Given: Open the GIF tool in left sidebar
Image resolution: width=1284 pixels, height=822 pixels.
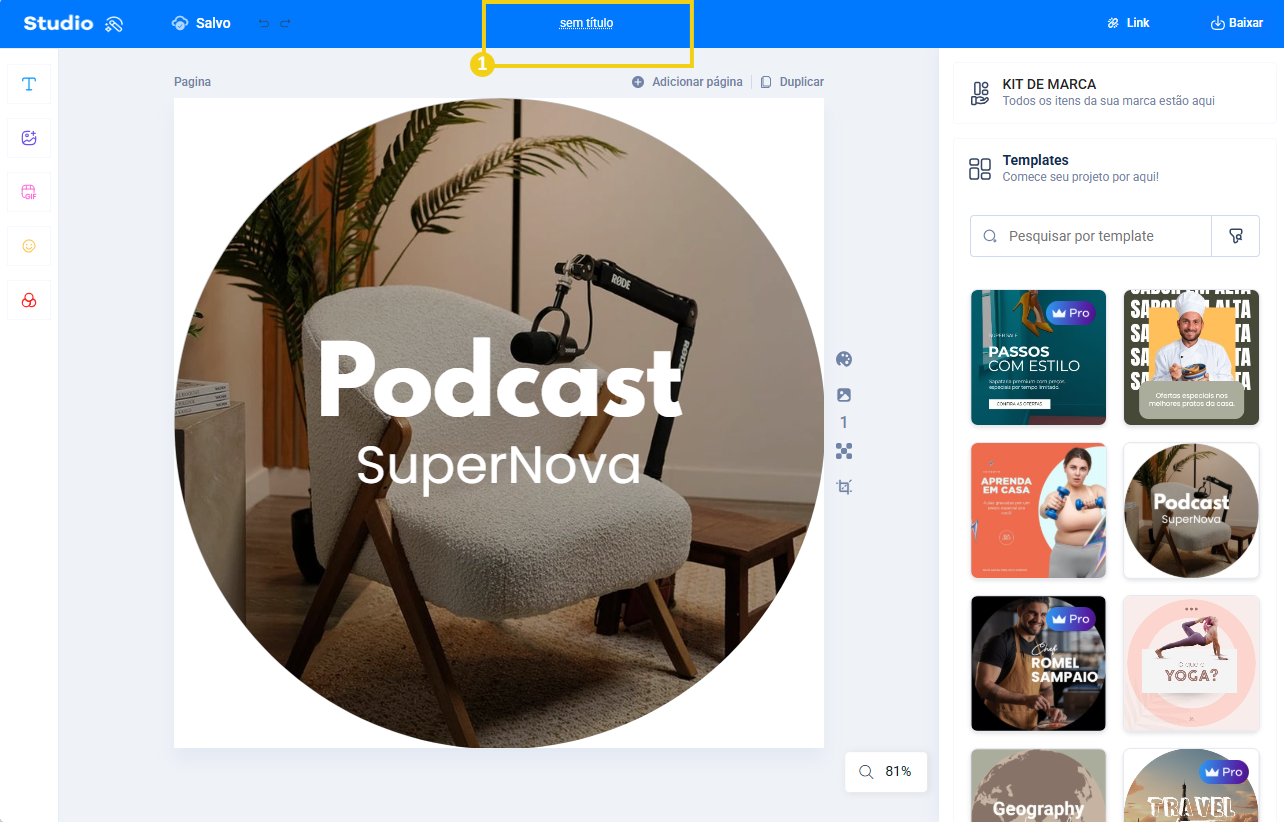Looking at the screenshot, I should [29, 192].
